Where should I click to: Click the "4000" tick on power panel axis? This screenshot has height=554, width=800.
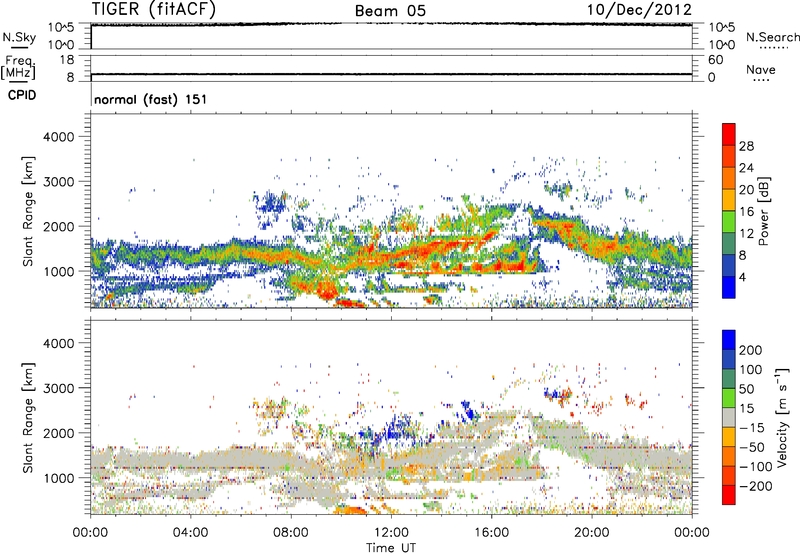(x=59, y=137)
